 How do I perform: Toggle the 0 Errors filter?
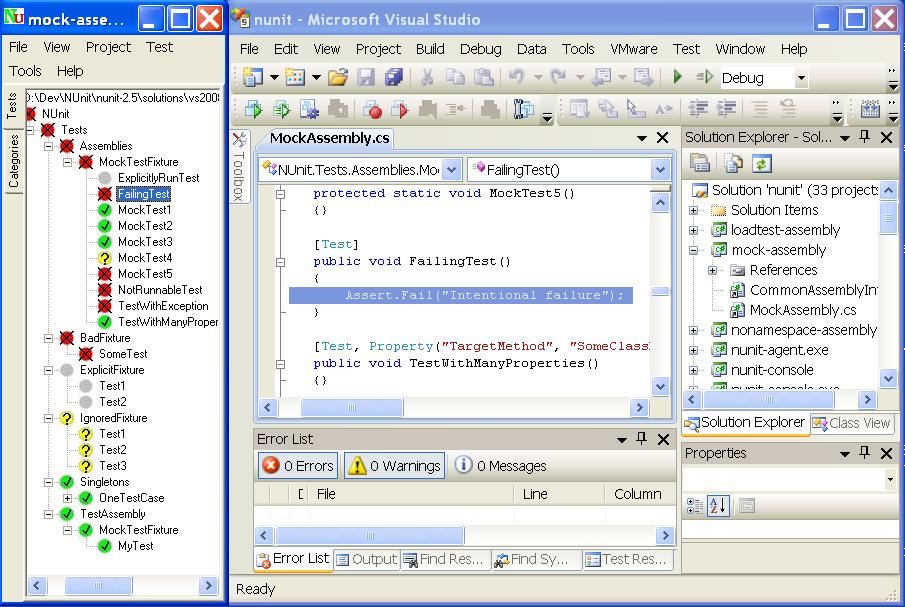tap(298, 466)
